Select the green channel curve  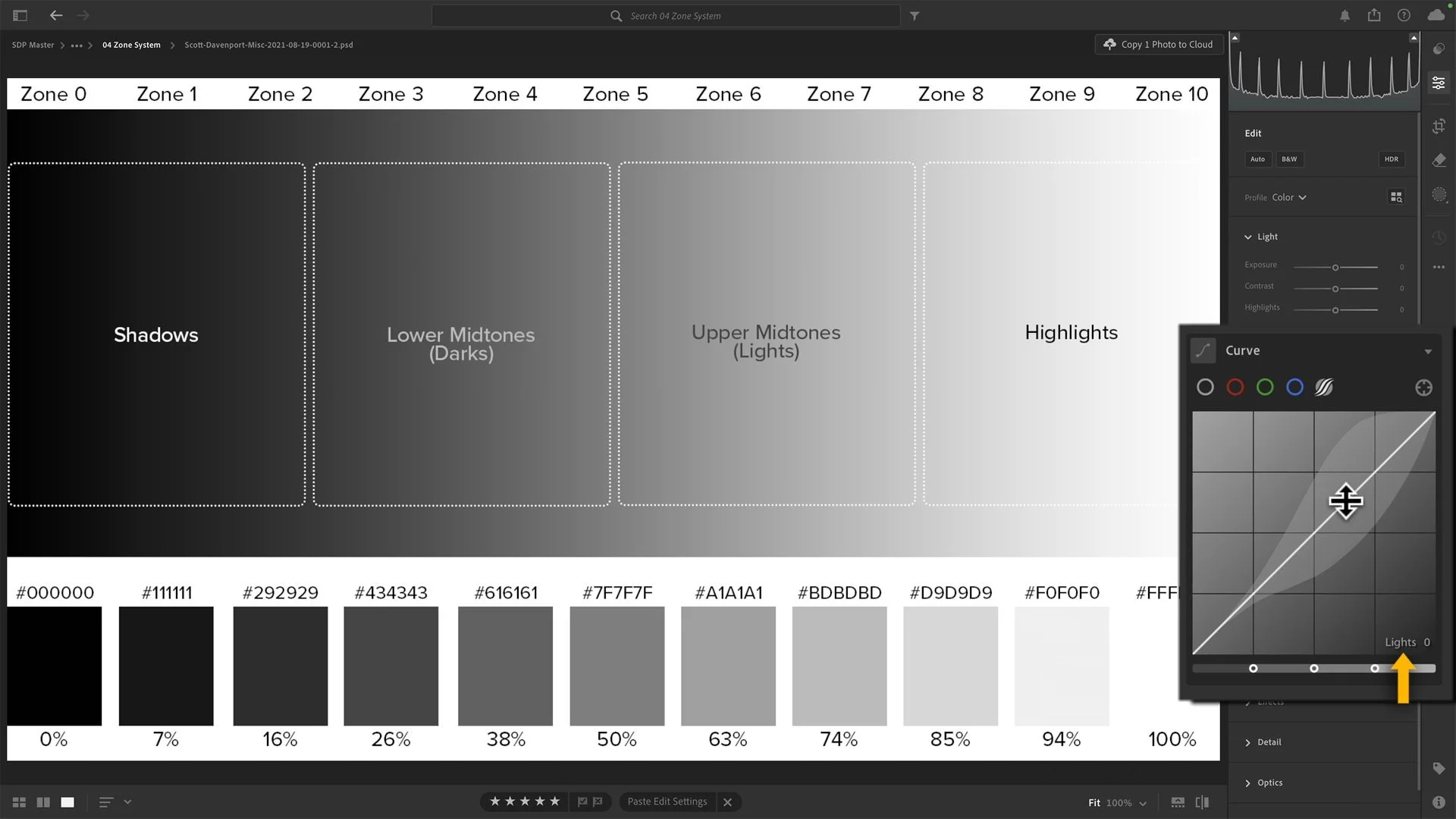1265,388
